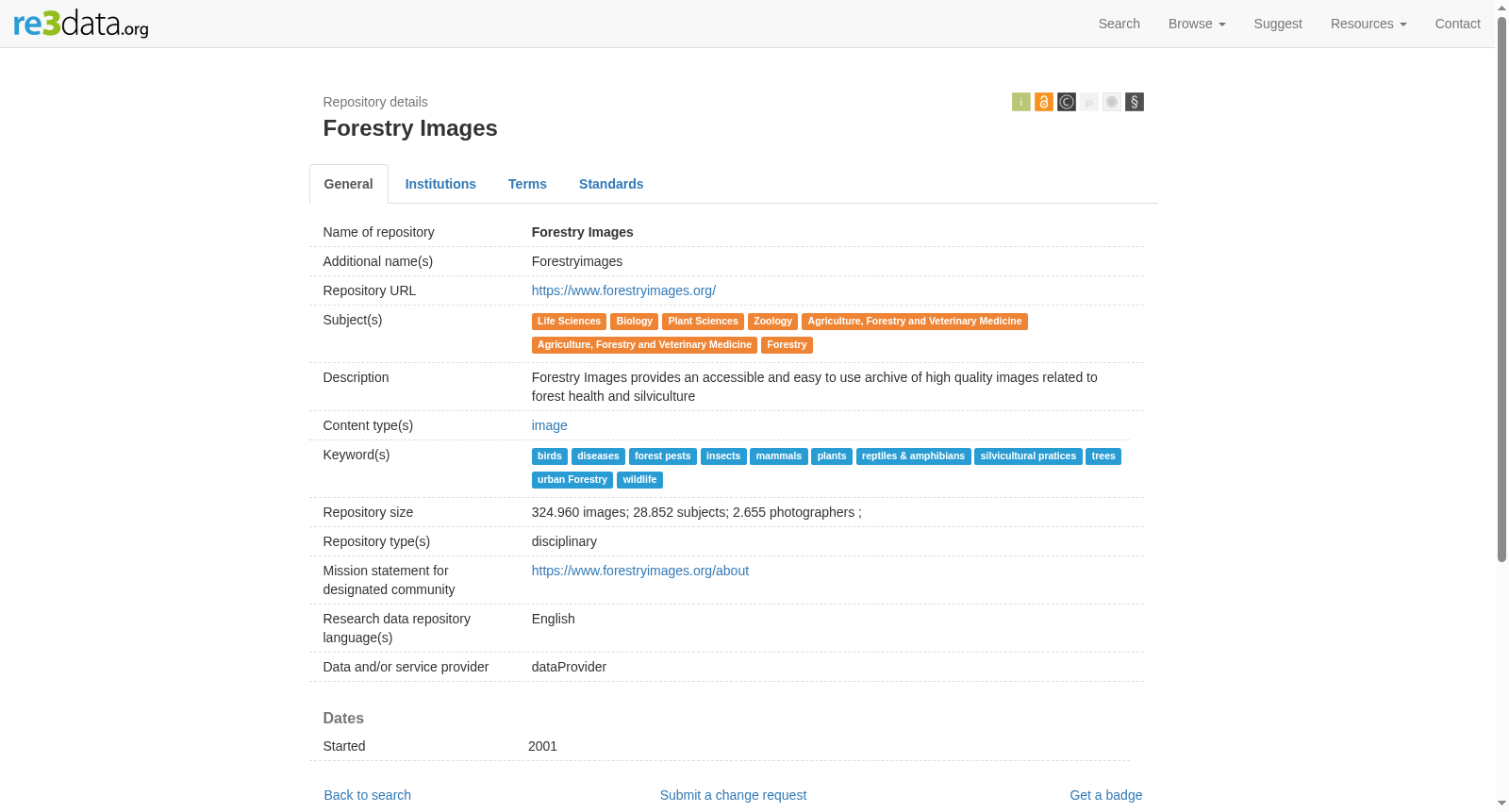Click the scrollbar up arrow
This screenshot has height=812, width=1509.
tap(1501, 7)
